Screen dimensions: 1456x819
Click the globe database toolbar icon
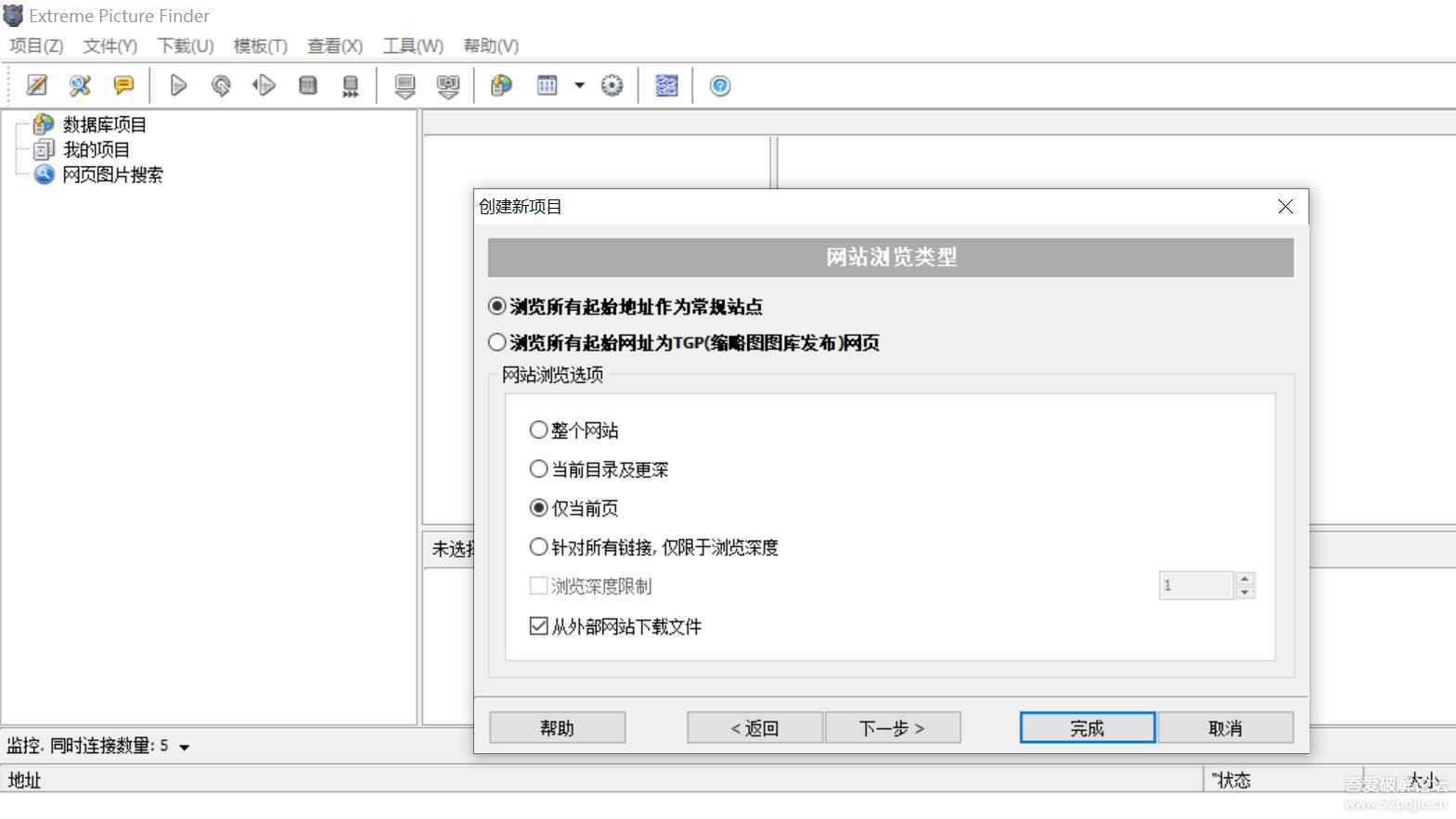[501, 86]
